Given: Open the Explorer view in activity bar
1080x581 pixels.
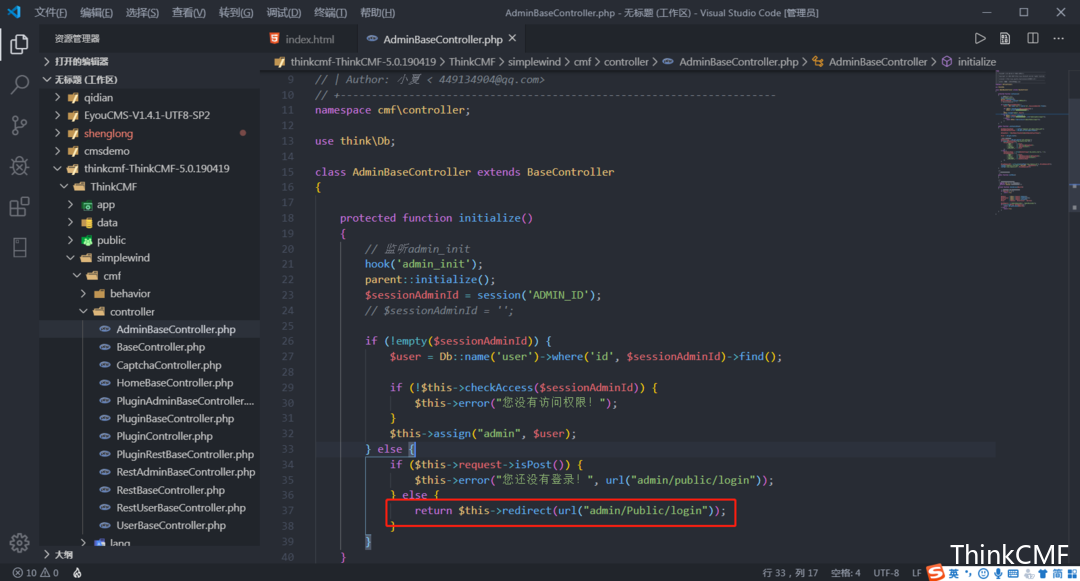Looking at the screenshot, I should (x=19, y=44).
